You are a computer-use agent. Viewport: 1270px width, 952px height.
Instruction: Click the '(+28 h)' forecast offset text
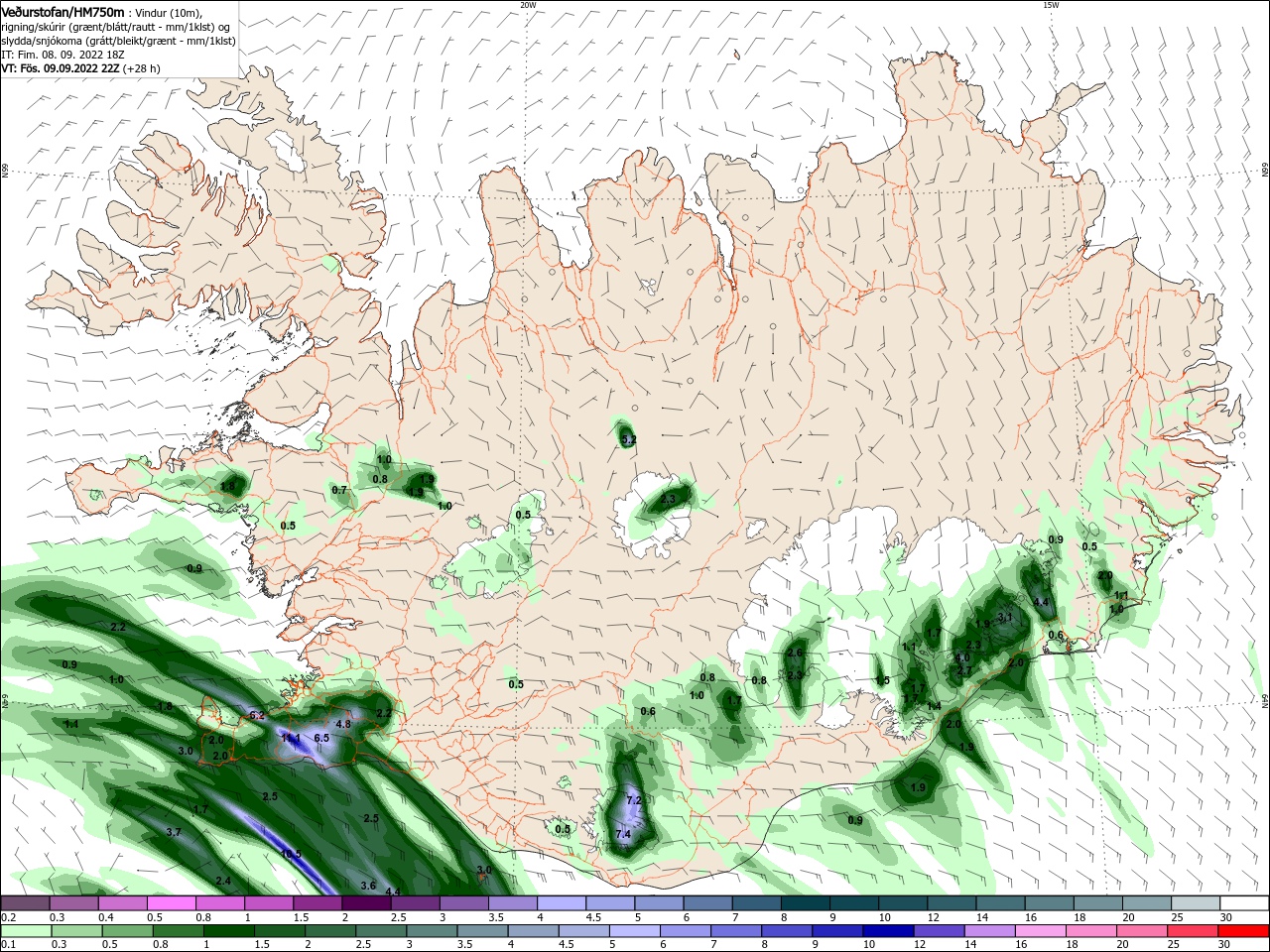(x=142, y=68)
